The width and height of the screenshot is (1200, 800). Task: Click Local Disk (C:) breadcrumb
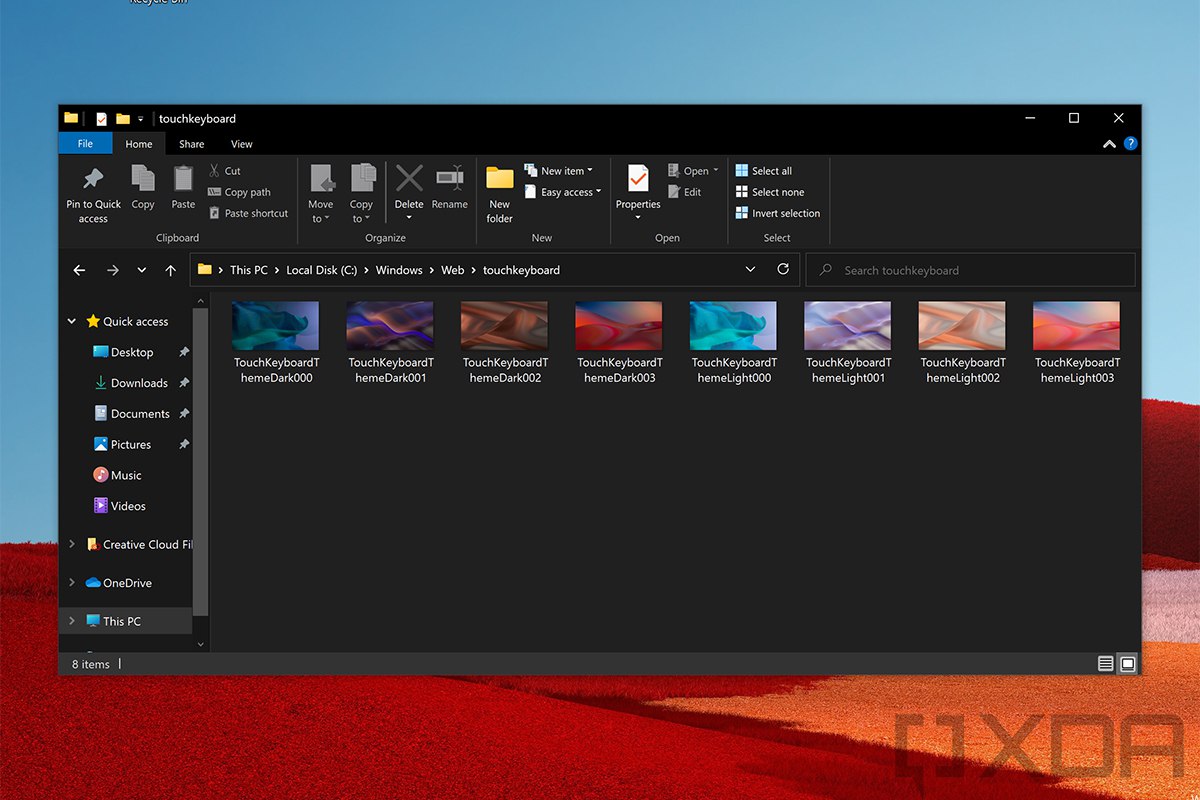tap(322, 270)
